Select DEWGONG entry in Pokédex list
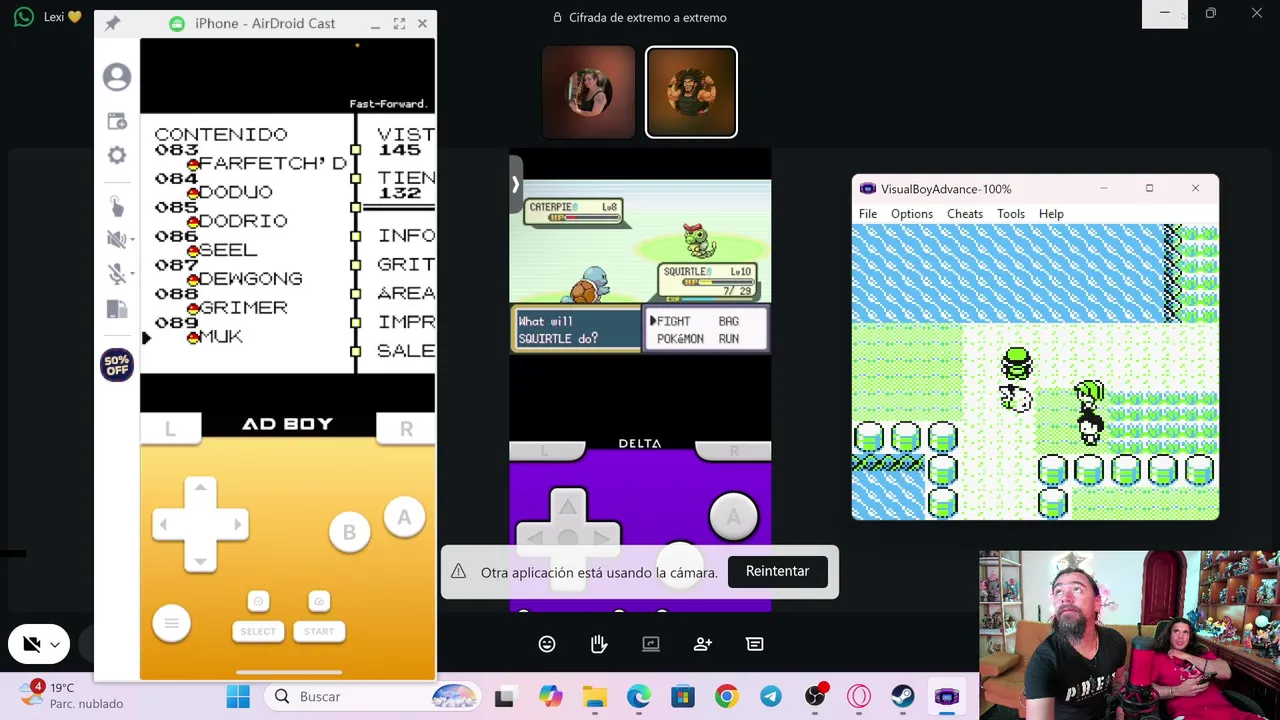This screenshot has height=720, width=1280. [251, 278]
